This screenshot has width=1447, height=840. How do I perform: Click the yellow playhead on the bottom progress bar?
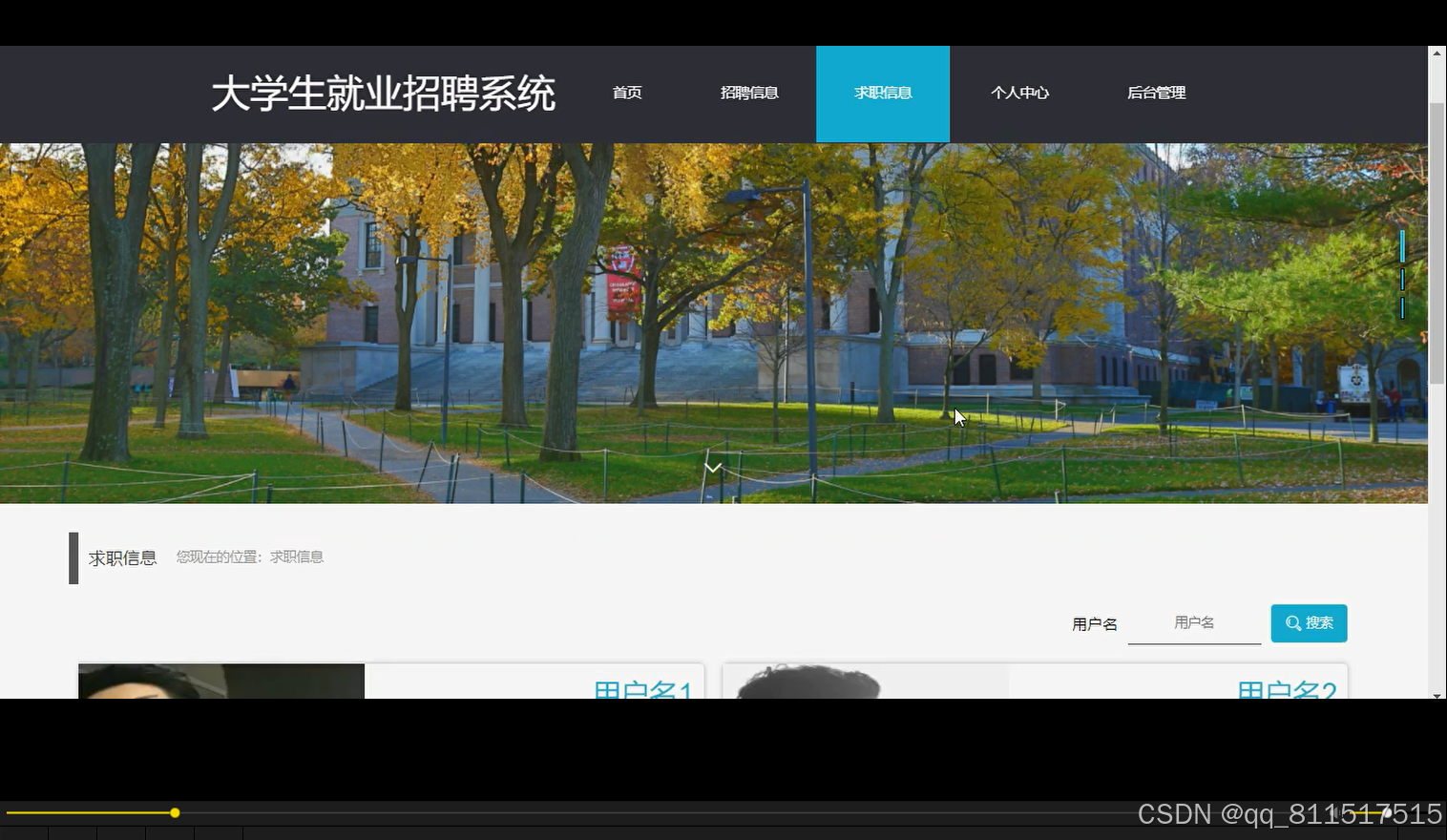click(x=176, y=812)
